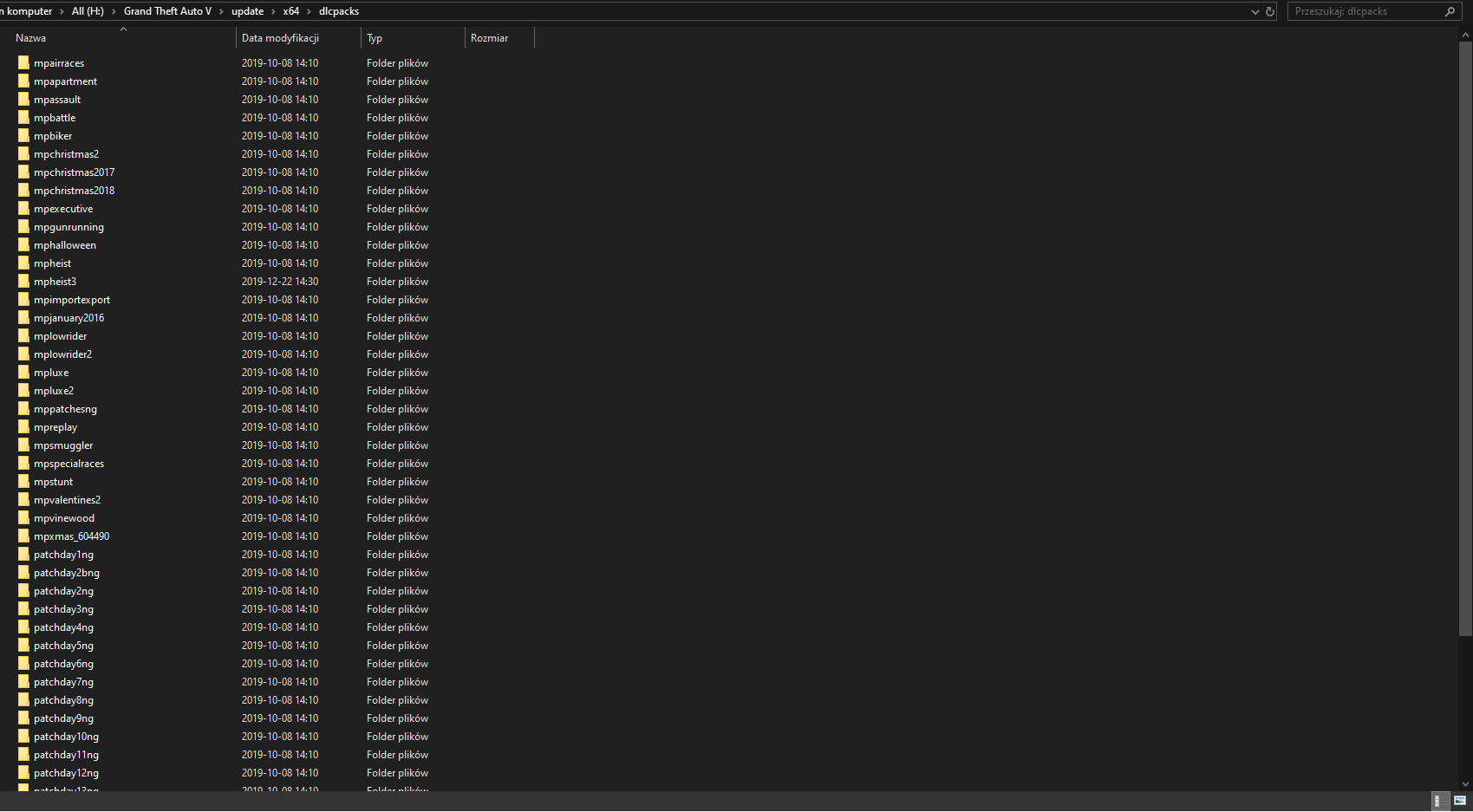This screenshot has width=1473, height=812.
Task: Expand the chevron after Grand Theft Auto V
Action: click(x=221, y=11)
